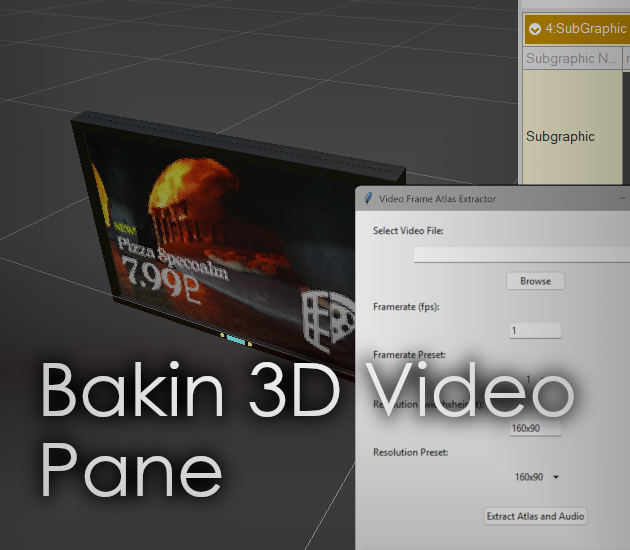
Task: Focus the Select Video File path field
Action: pyautogui.click(x=520, y=255)
